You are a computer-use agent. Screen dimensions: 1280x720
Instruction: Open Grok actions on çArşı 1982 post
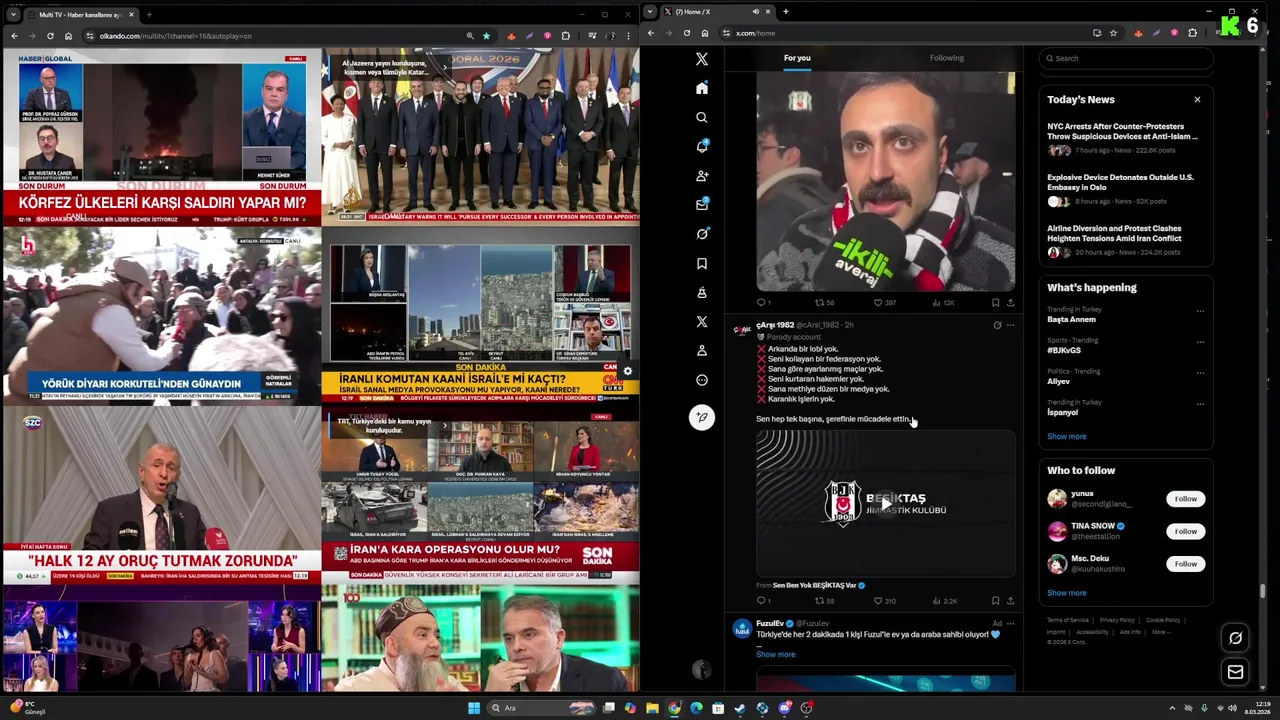997,325
